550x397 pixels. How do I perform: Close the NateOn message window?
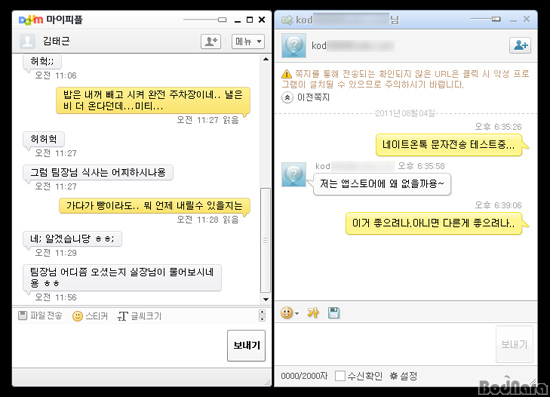click(x=526, y=19)
